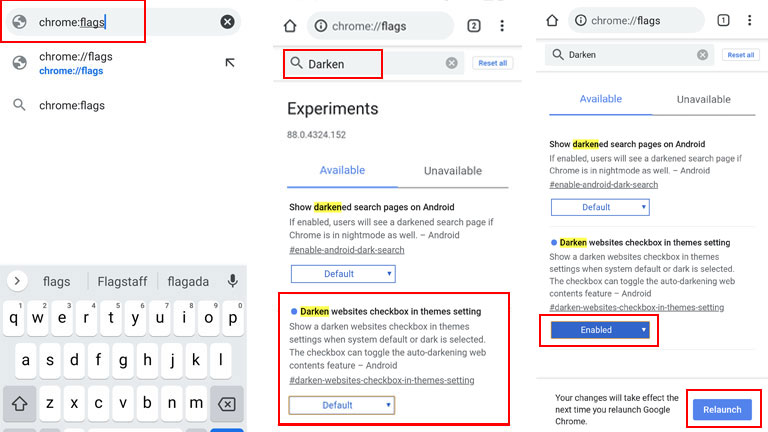The width and height of the screenshot is (768, 432).
Task: Tap the keyboard shift key
Action: point(20,404)
